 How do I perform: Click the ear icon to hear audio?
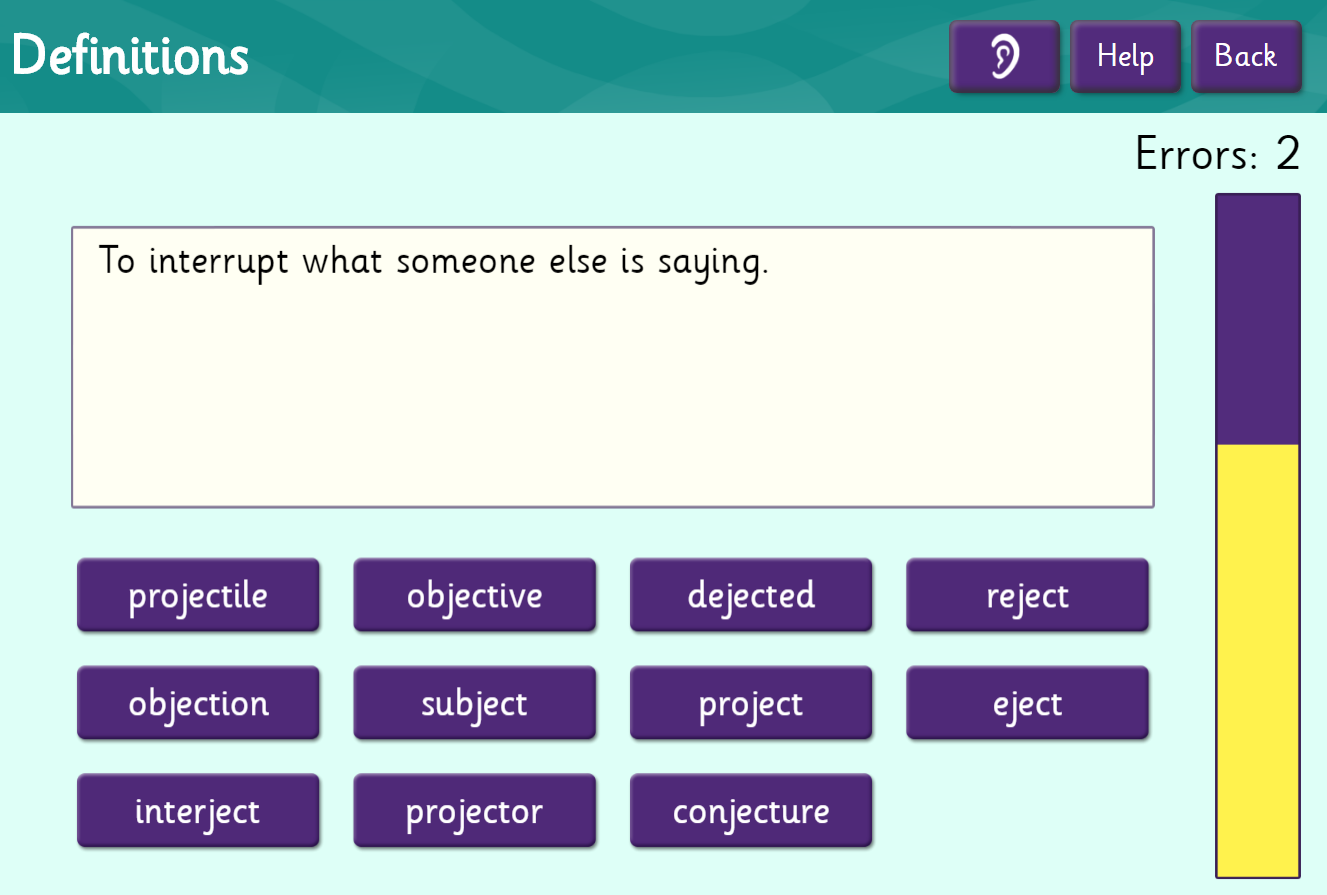[x=1004, y=56]
